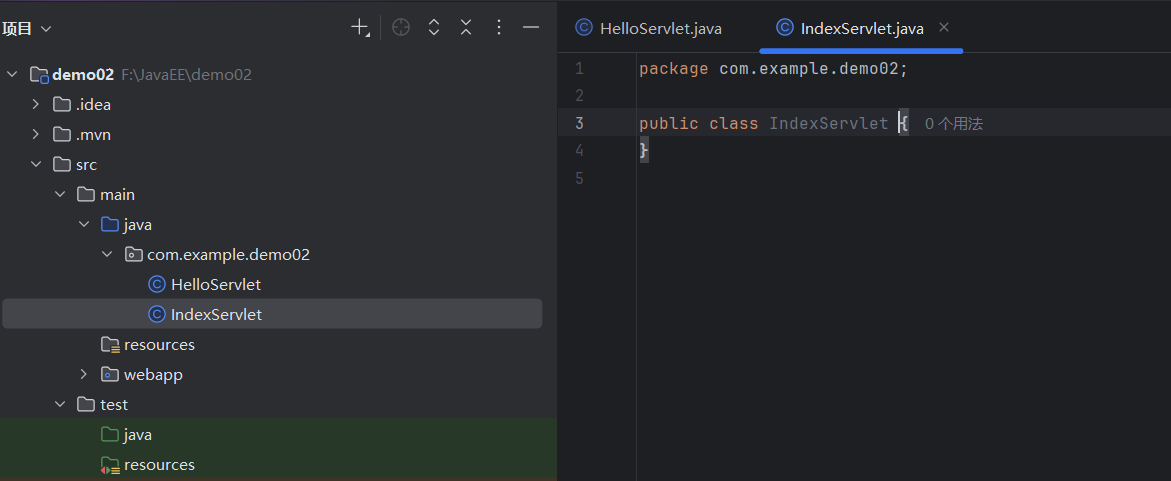This screenshot has height=481, width=1171.
Task: Open project panel options three-dot menu
Action: (x=499, y=28)
